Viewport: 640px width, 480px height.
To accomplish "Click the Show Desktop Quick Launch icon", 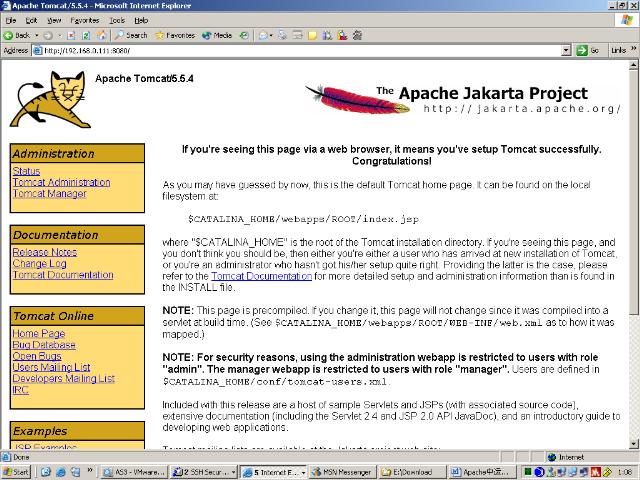I will tap(75, 472).
